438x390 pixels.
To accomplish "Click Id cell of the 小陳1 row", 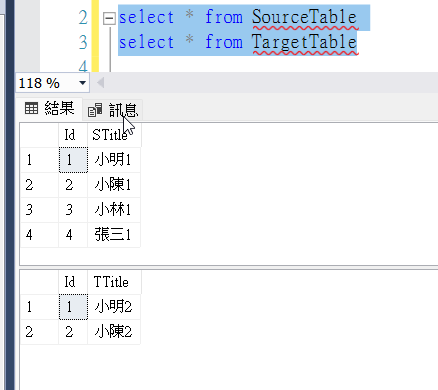I will [x=73, y=185].
